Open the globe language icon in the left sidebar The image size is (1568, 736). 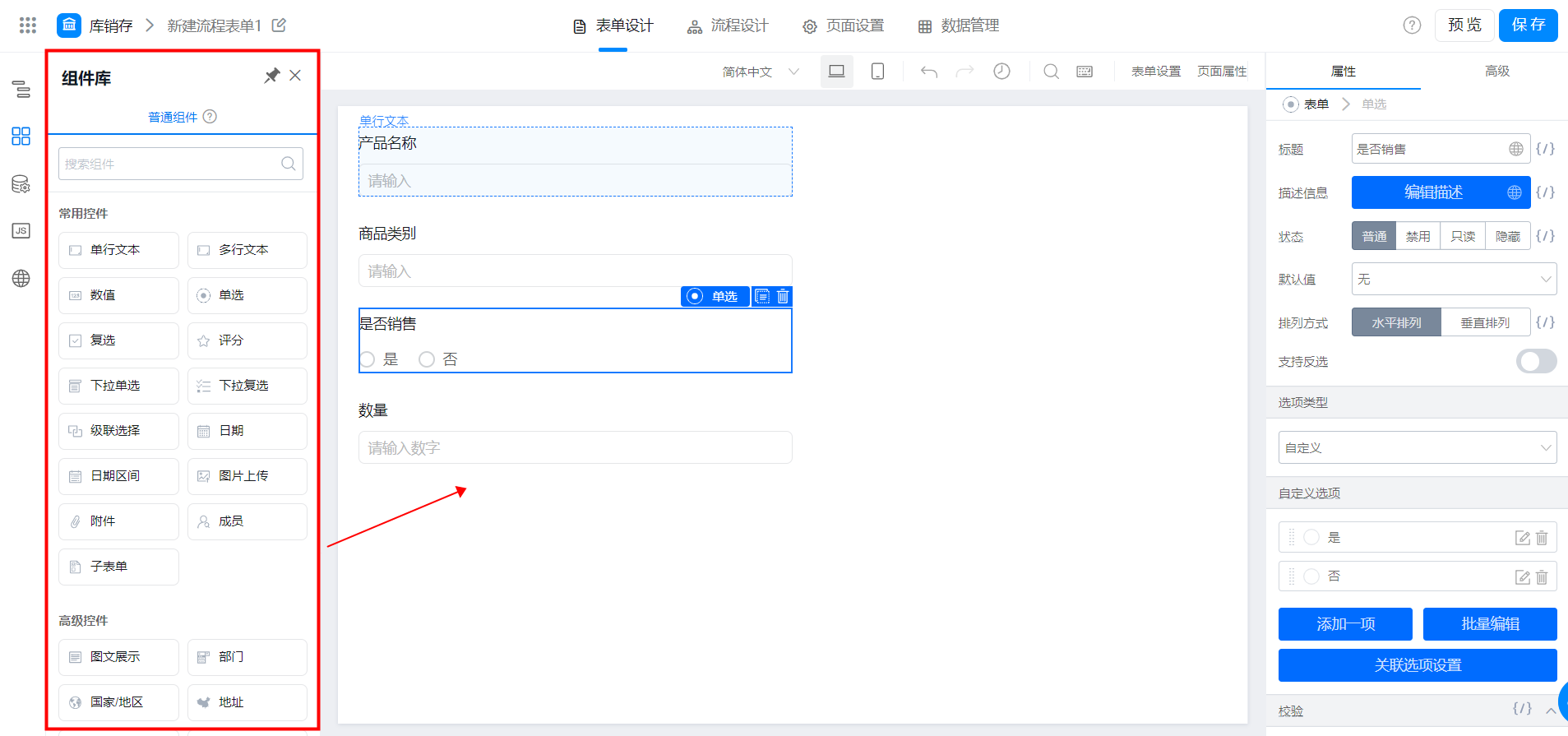[21, 279]
